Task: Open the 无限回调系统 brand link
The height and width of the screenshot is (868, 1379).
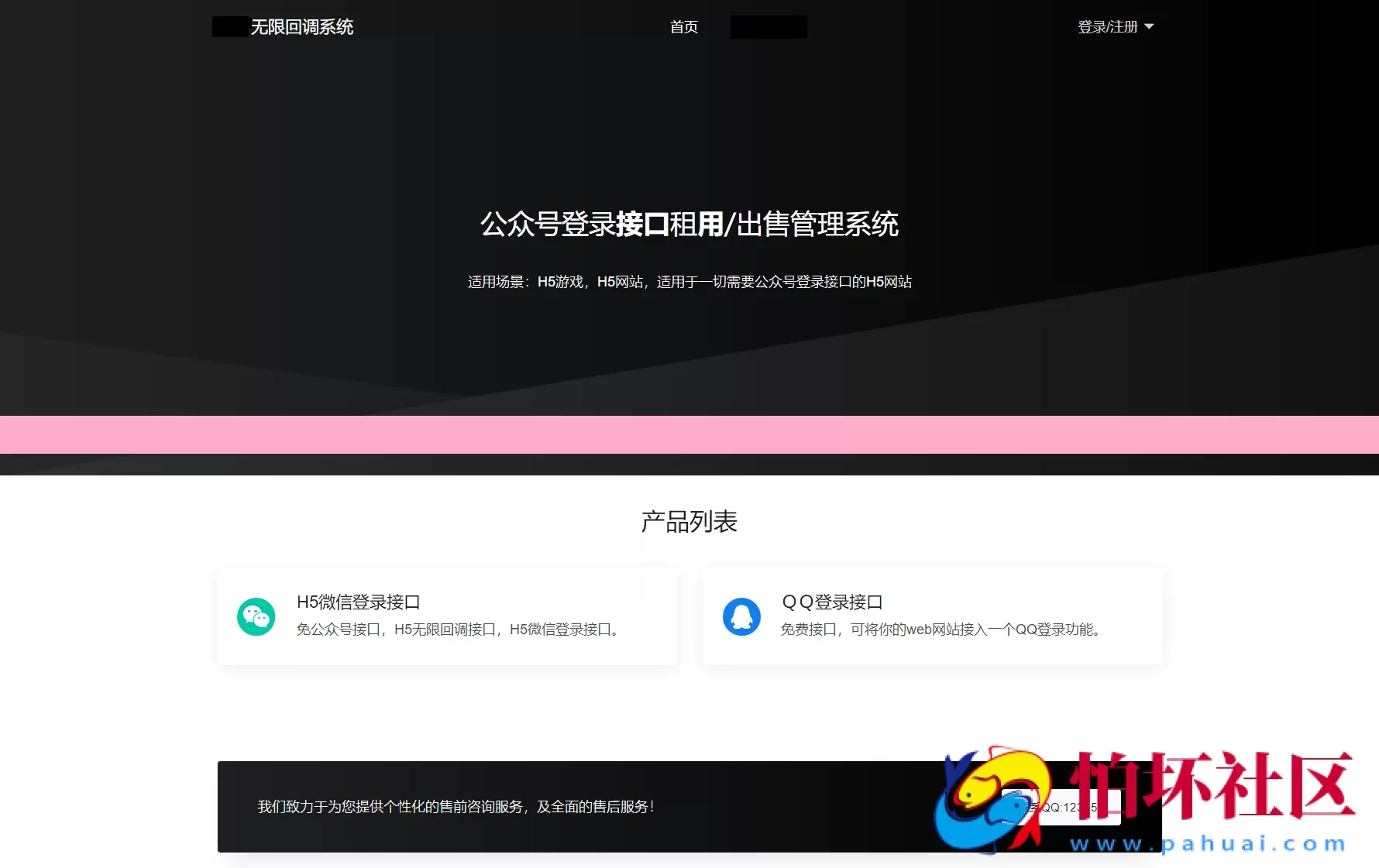Action: pyautogui.click(x=301, y=27)
